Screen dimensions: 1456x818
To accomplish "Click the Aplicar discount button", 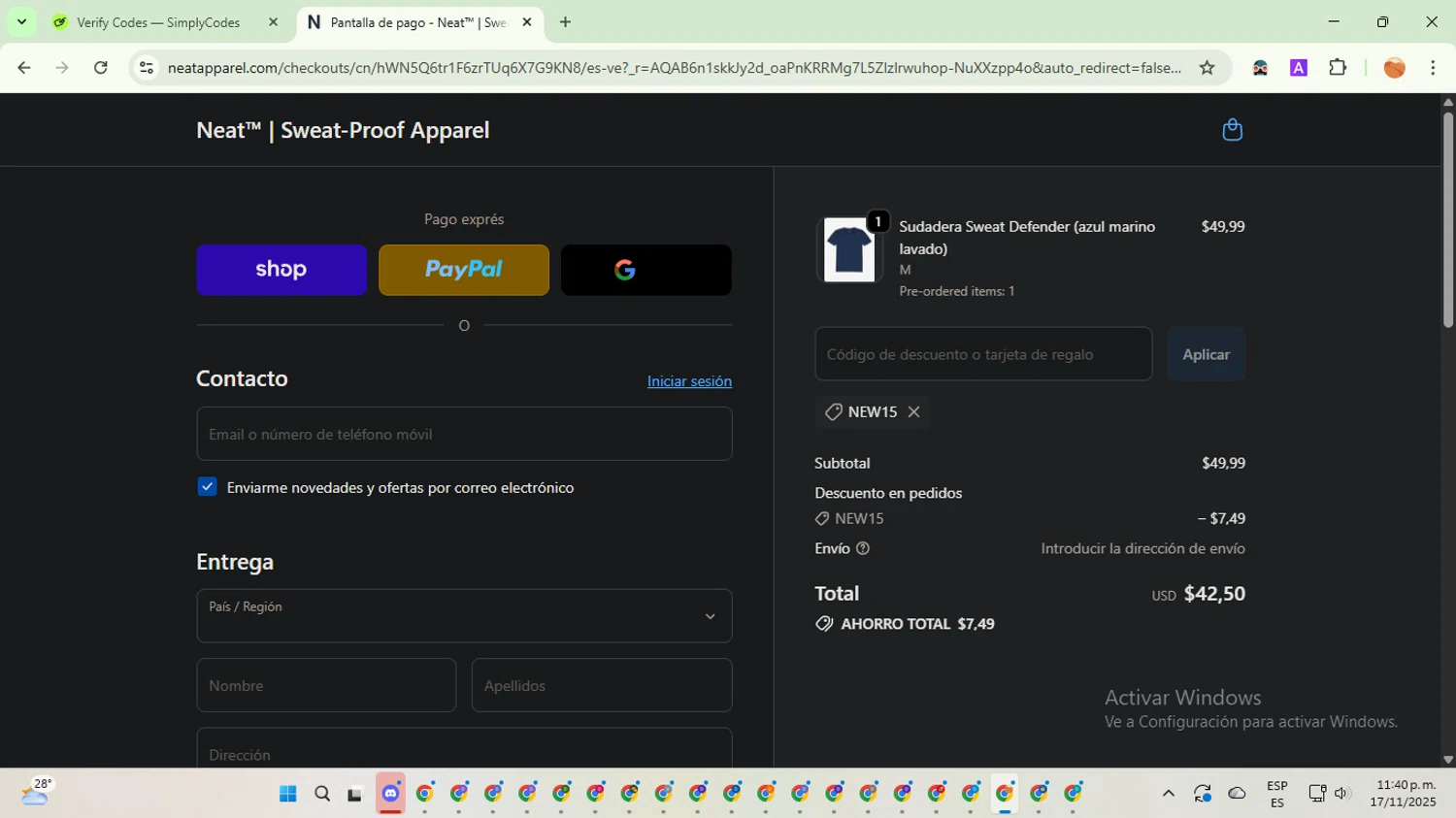I will tap(1207, 354).
